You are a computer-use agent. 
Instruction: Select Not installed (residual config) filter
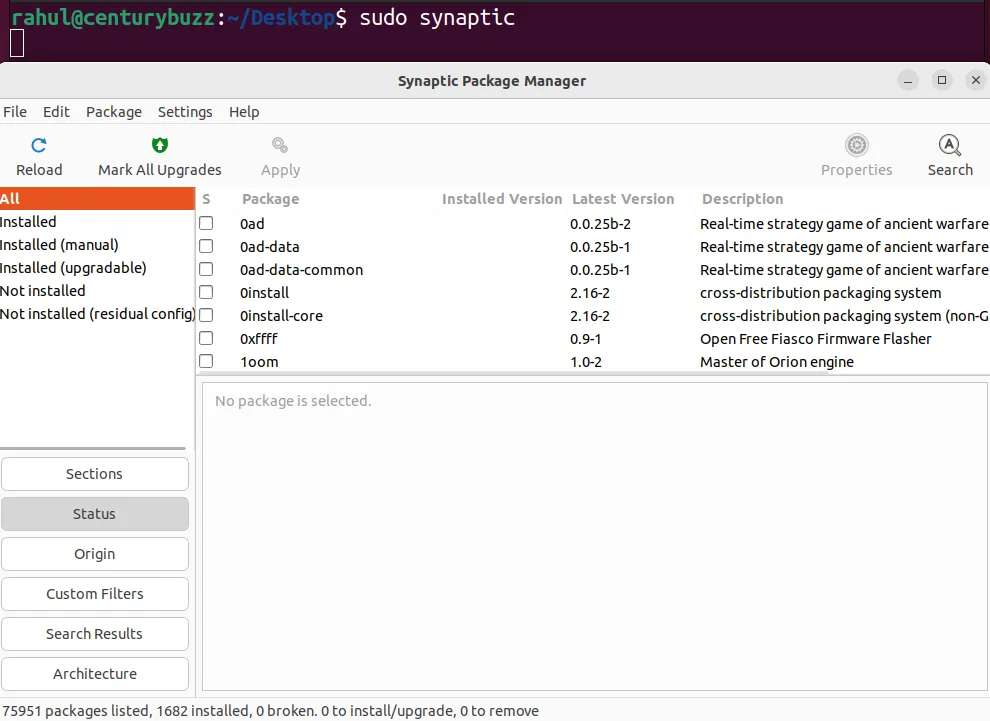97,314
